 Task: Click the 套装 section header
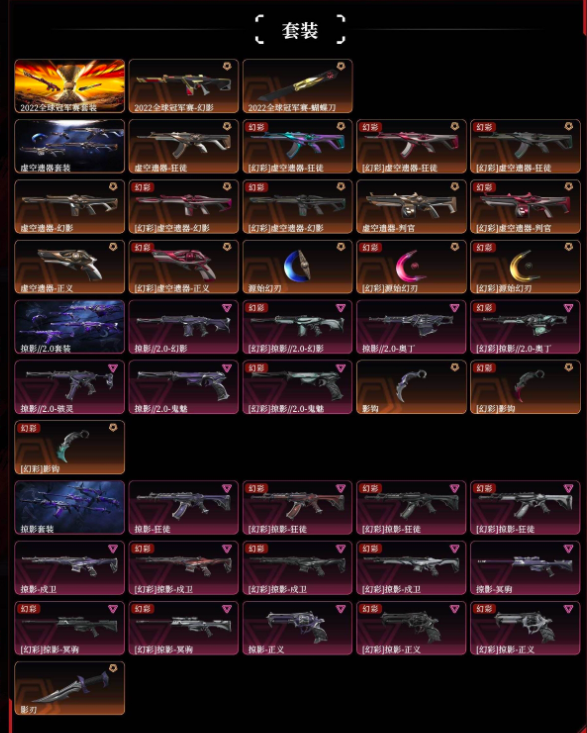[x=300, y=30]
